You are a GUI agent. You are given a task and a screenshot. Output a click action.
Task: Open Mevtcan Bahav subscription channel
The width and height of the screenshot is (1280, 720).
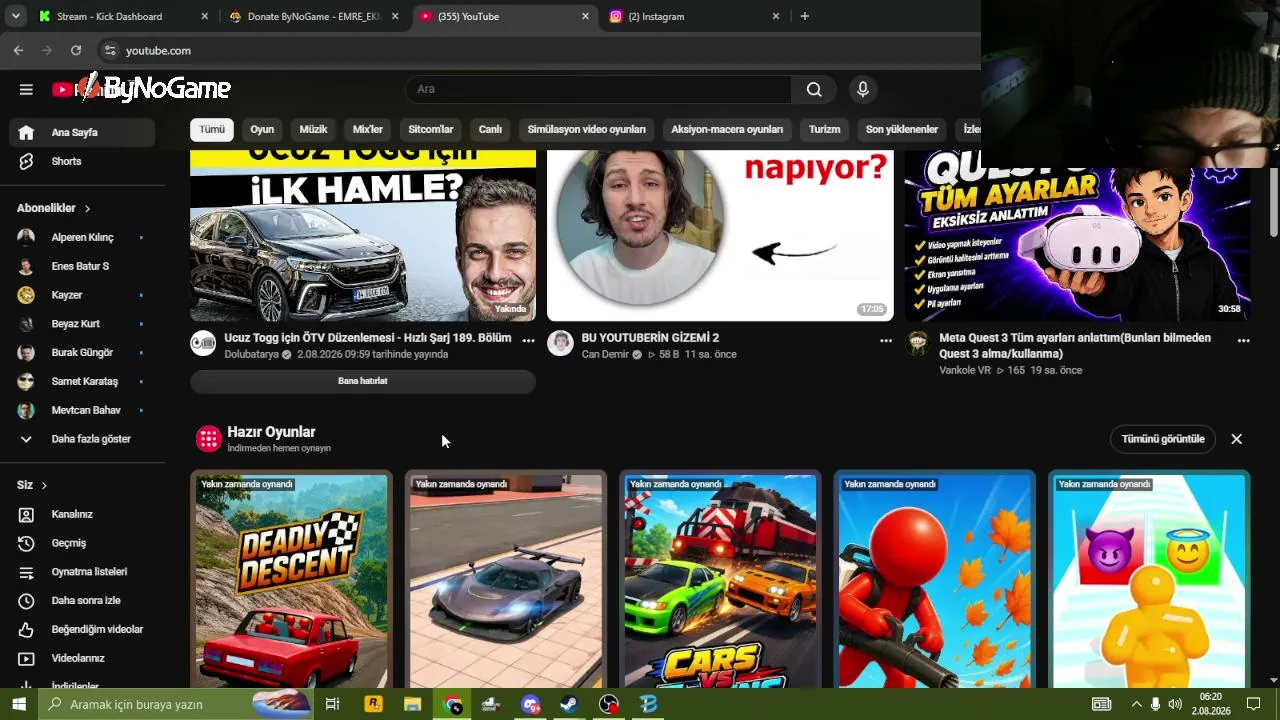[82, 410]
